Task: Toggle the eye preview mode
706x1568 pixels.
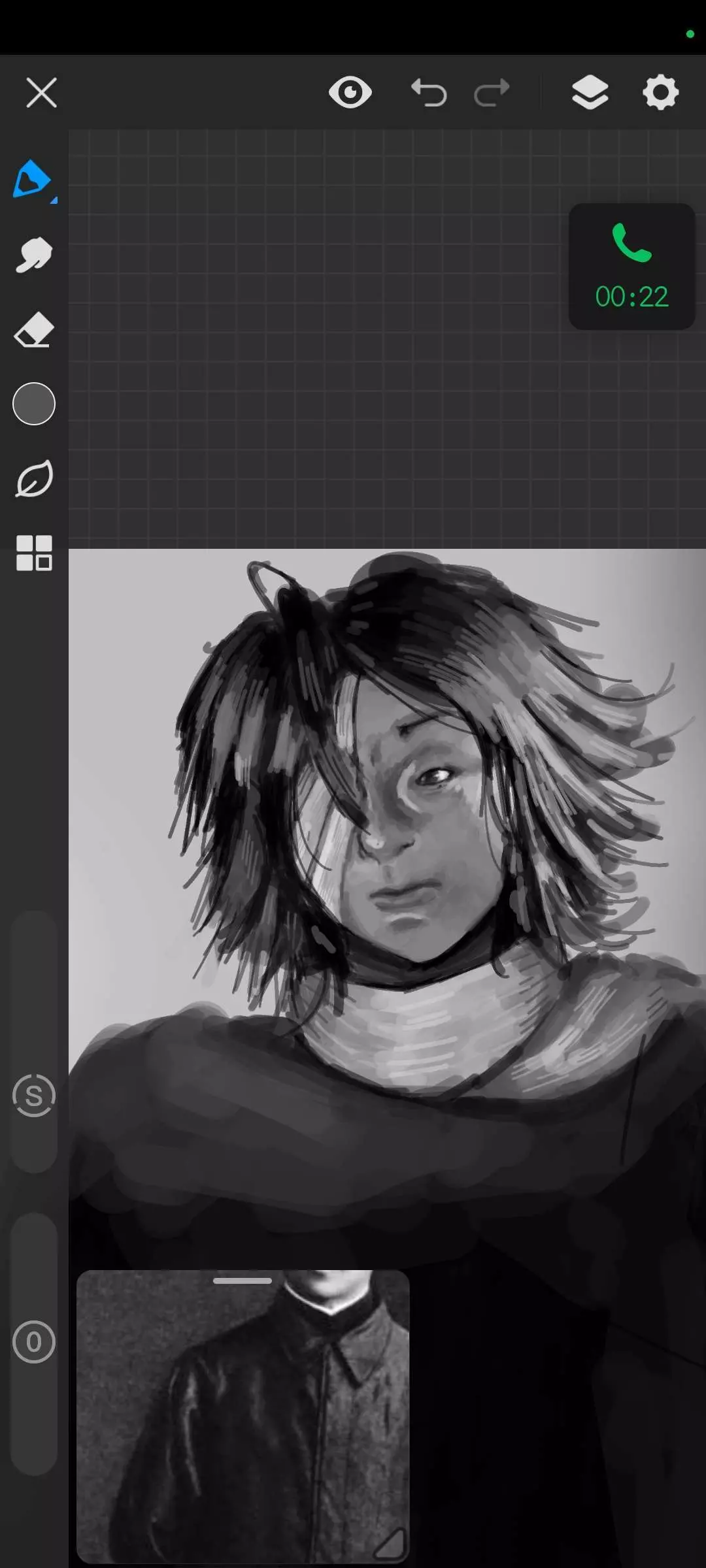Action: (x=350, y=92)
